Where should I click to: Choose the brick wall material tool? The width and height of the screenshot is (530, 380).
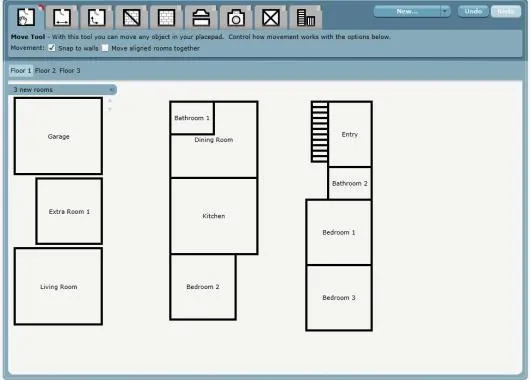(x=166, y=18)
